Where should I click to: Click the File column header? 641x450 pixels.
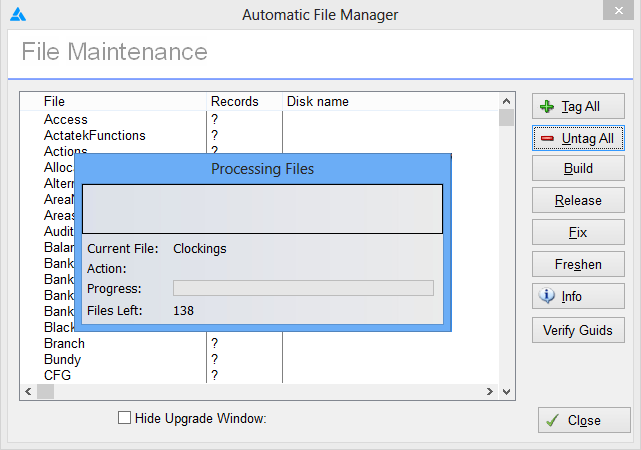tap(113, 101)
